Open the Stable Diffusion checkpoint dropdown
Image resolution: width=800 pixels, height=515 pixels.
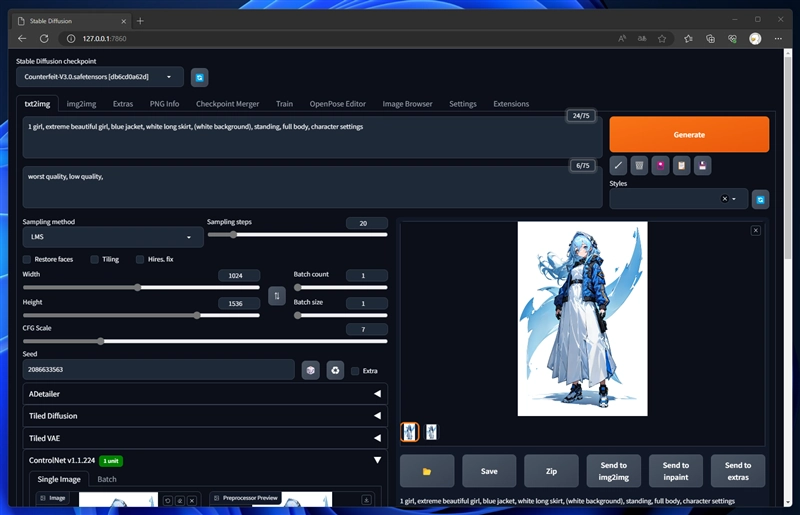99,77
